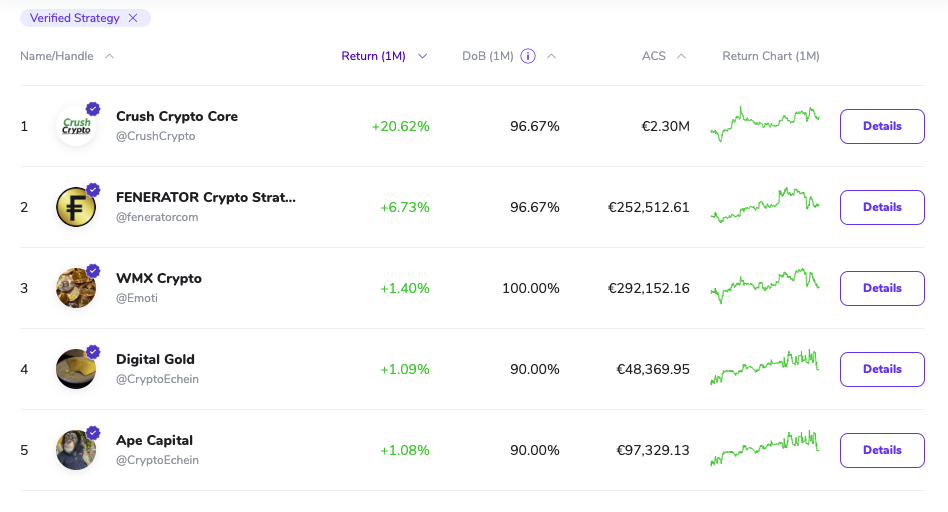Sort by DoB (1M) column arrow
This screenshot has width=948, height=512.
(551, 56)
